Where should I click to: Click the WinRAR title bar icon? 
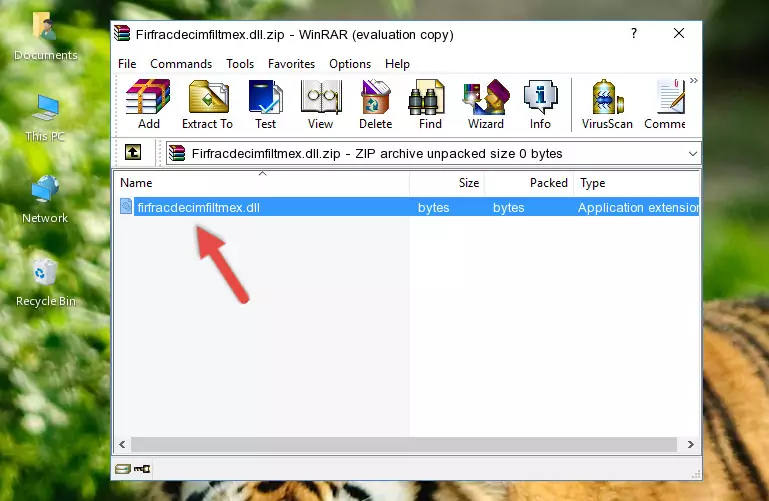(x=122, y=34)
